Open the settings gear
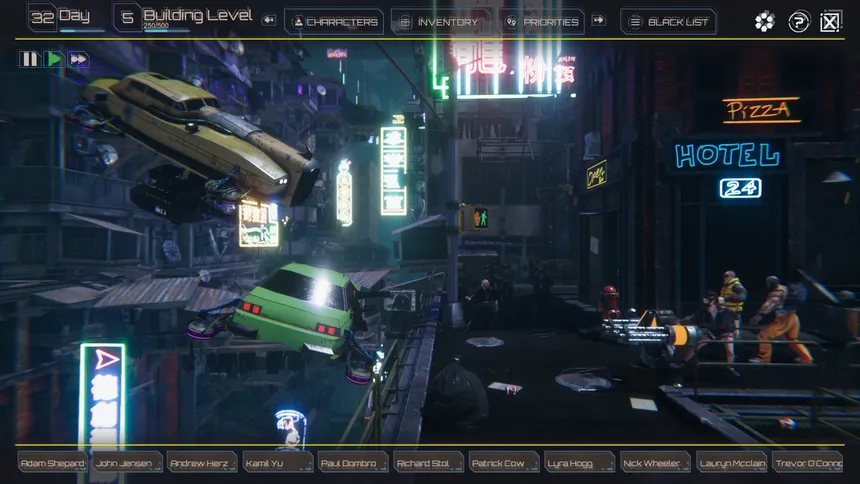Image resolution: width=860 pixels, height=484 pixels. 765,22
